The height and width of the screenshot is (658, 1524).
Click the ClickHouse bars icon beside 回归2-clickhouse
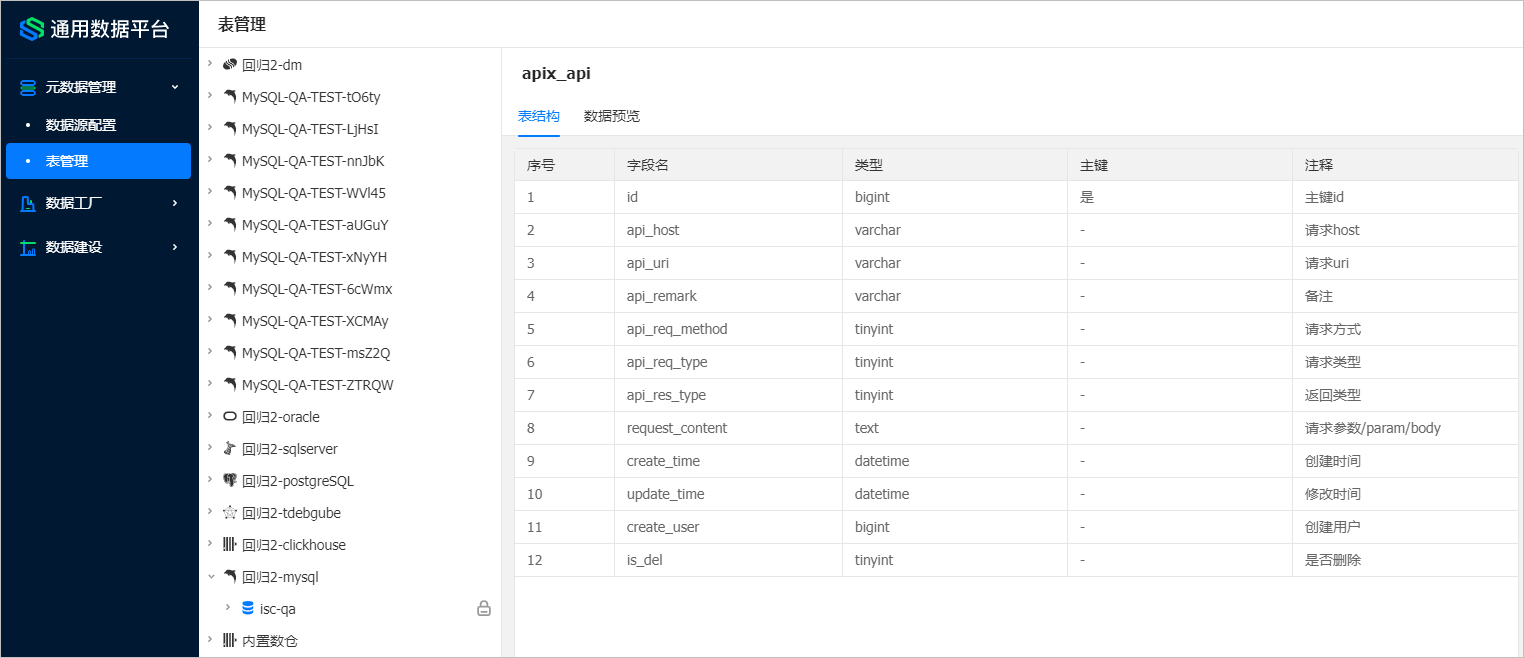click(x=229, y=544)
